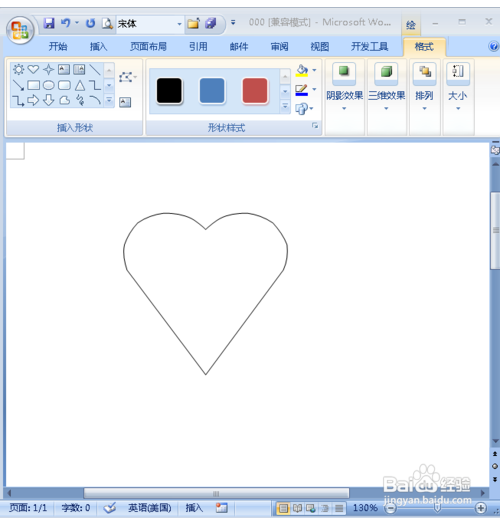500x518 pixels.
Task: Choose the elbow arrow connector shape
Action: 18,100
